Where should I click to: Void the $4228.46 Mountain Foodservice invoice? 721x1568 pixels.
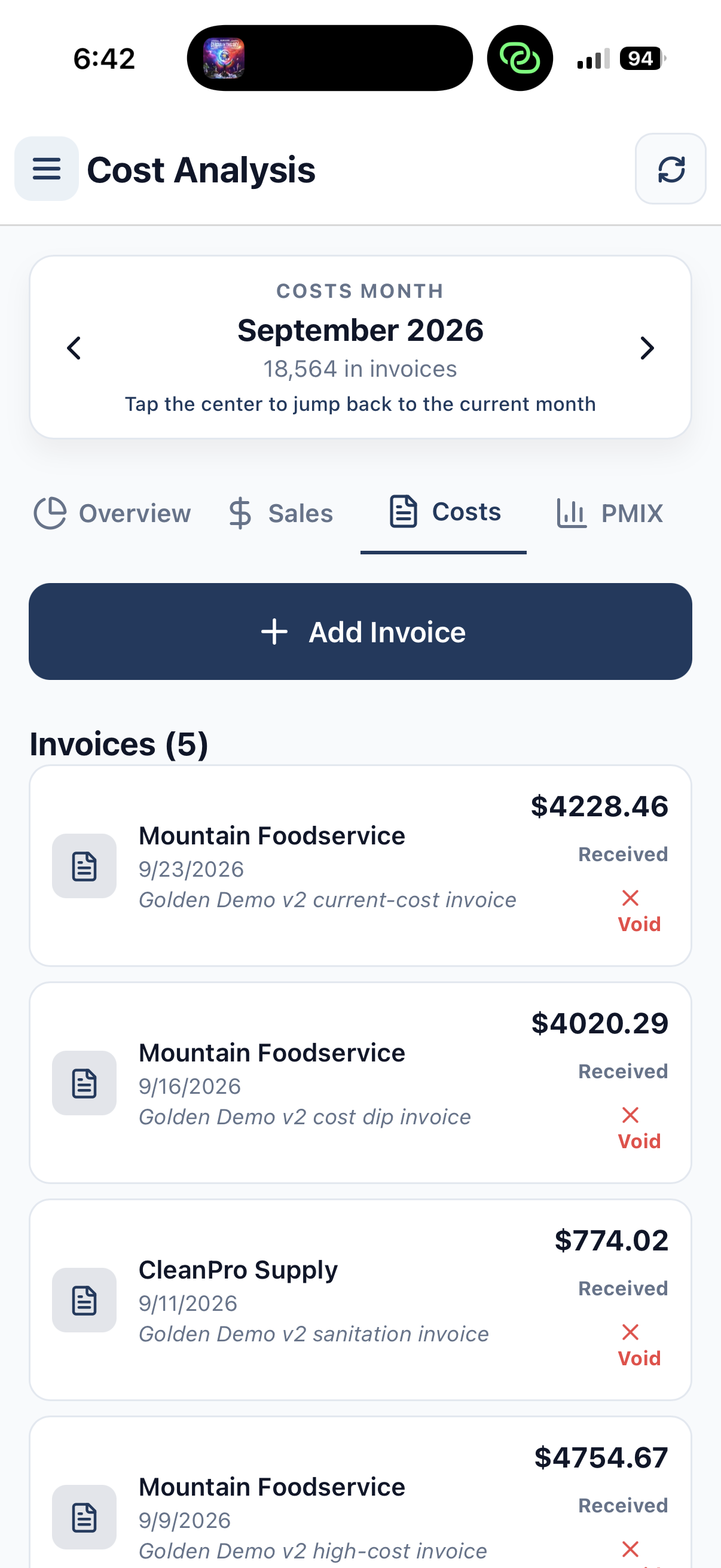tap(639, 911)
